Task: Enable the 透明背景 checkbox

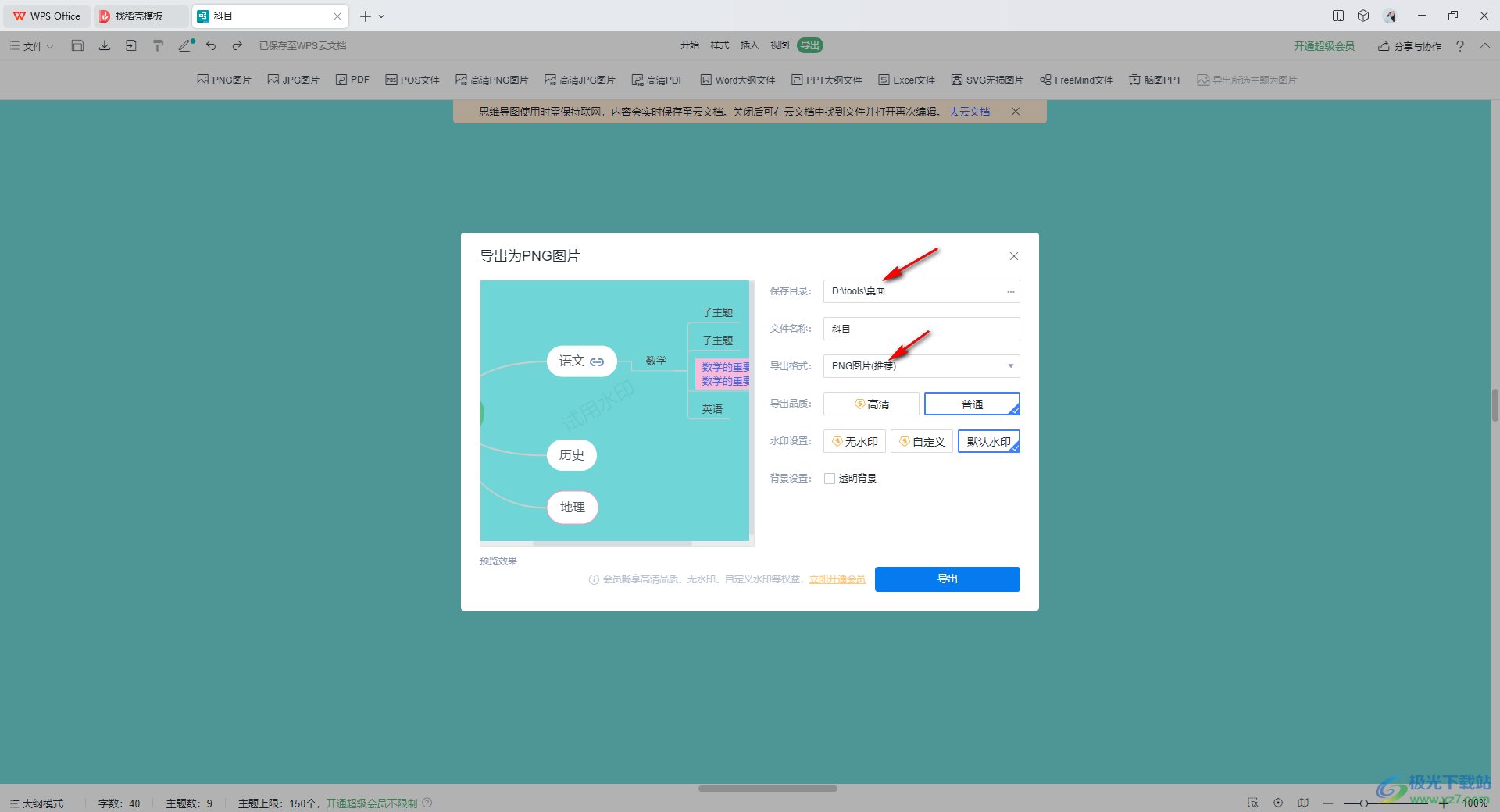Action: (830, 479)
